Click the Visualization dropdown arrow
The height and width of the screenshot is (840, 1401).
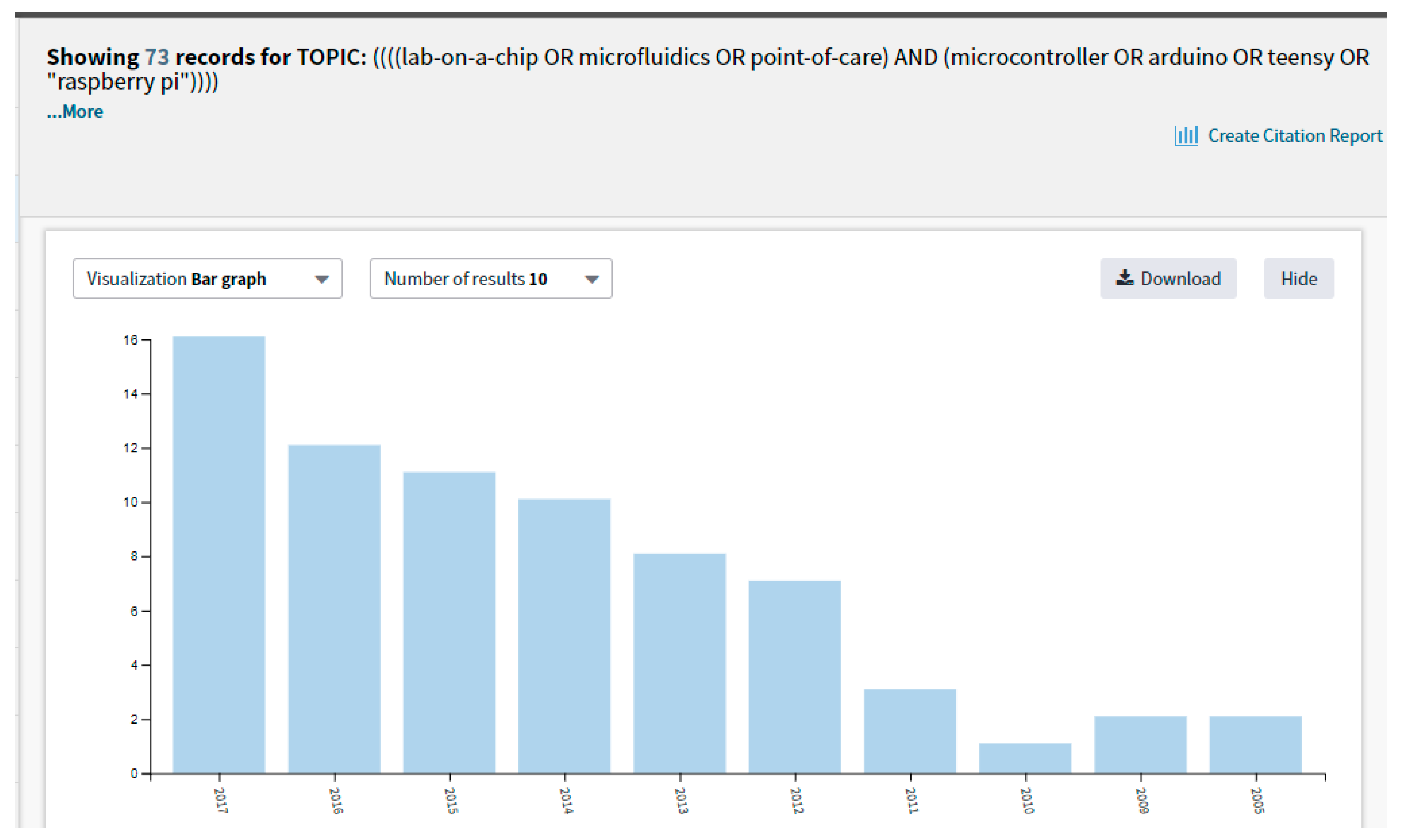pyautogui.click(x=321, y=279)
